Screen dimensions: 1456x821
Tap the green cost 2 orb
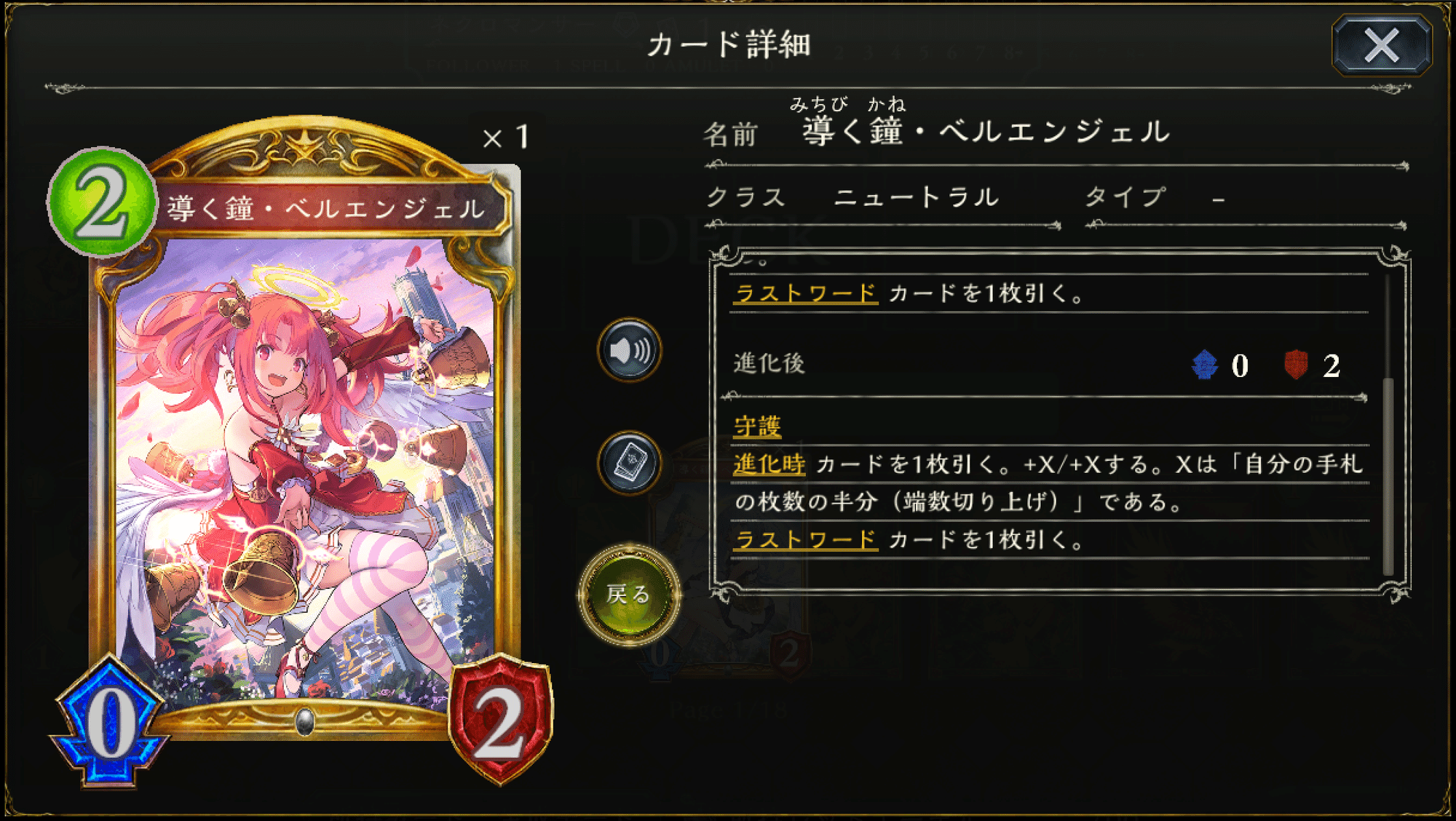[x=102, y=202]
